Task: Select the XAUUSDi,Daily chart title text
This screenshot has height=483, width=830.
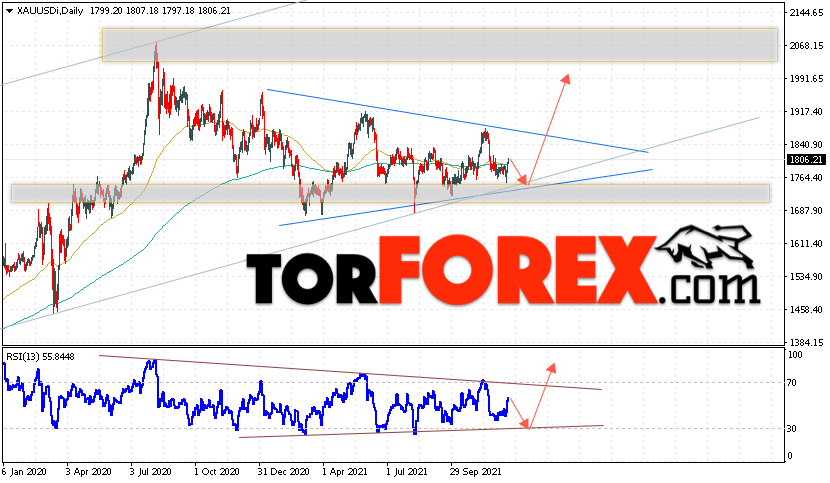Action: click(50, 11)
